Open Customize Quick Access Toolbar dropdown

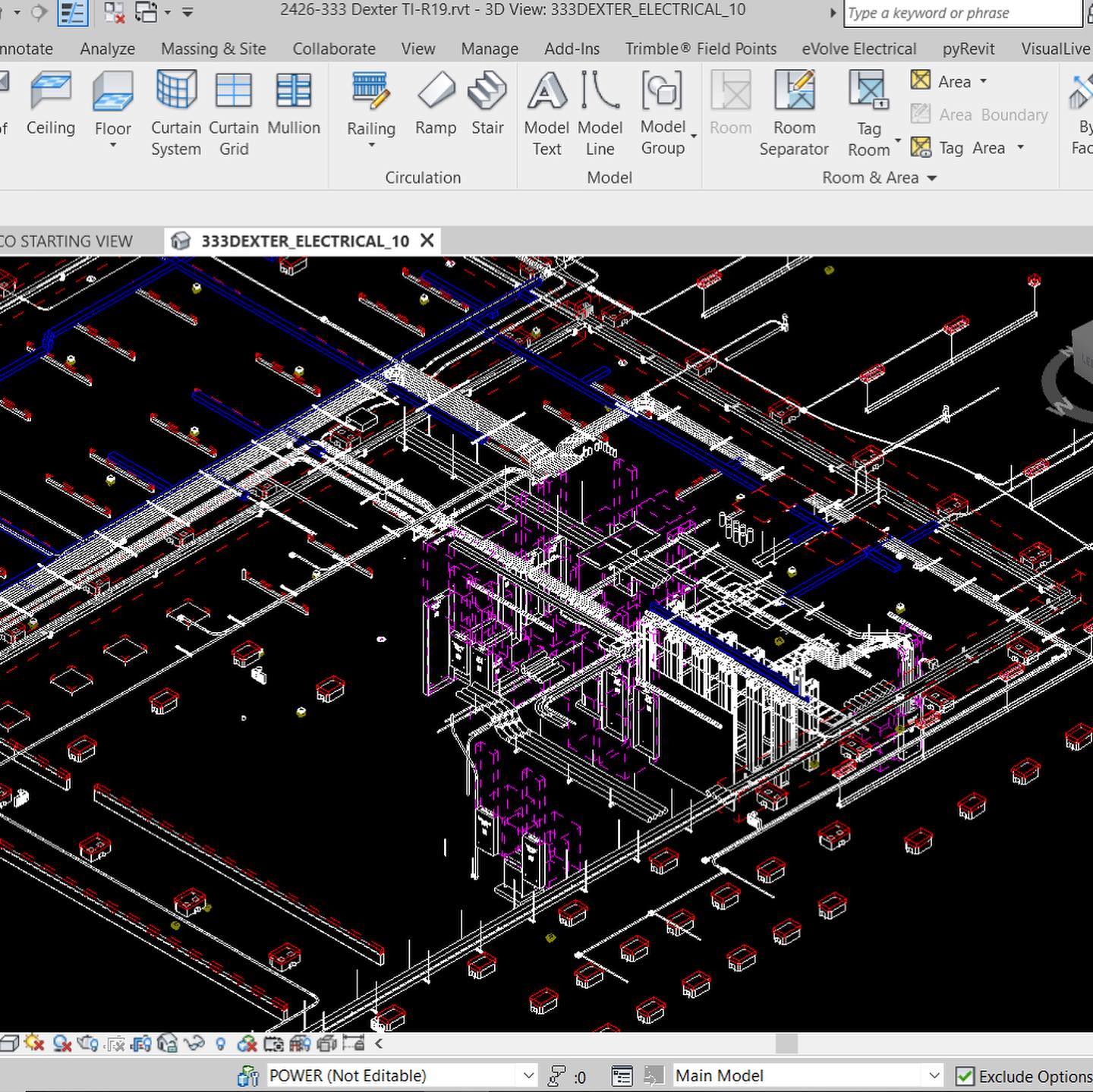coord(187,11)
